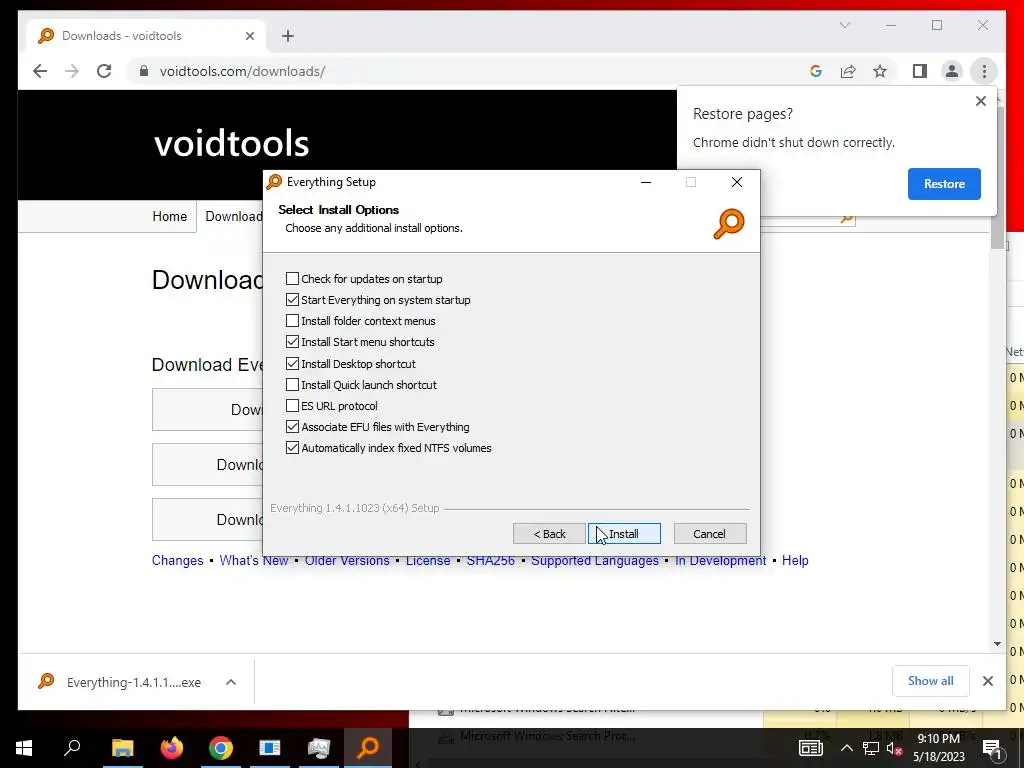Uncheck Associate EFU files with Everything
The image size is (1024, 768).
tap(293, 426)
